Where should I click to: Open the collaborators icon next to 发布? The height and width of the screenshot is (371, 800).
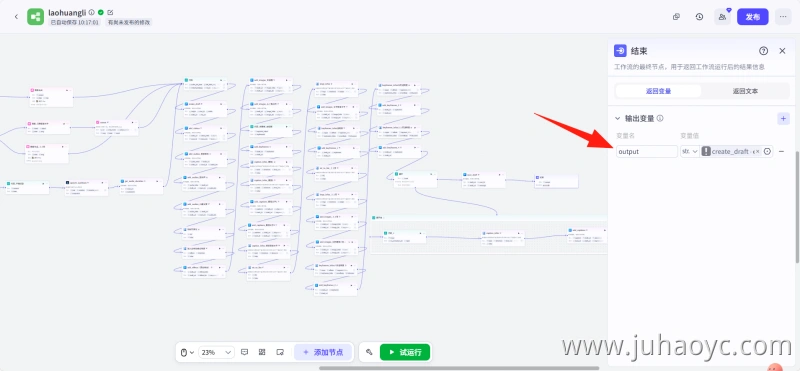tap(722, 17)
